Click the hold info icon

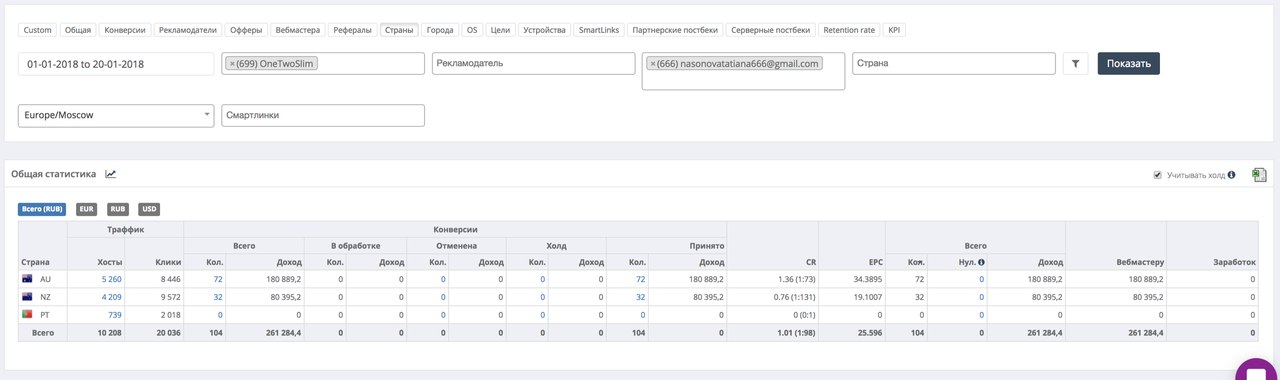[1231, 175]
